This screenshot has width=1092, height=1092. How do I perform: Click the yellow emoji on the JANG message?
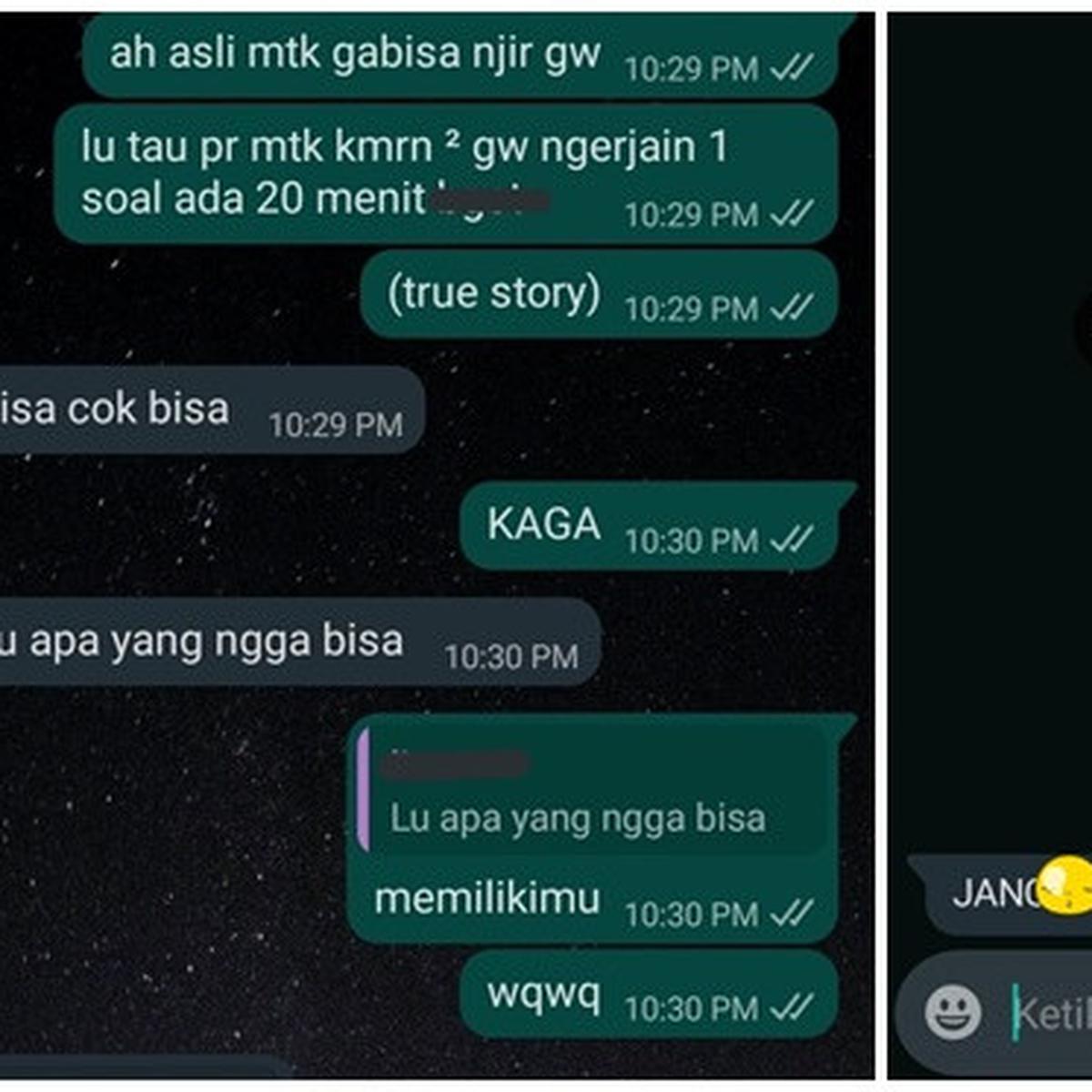click(1065, 885)
